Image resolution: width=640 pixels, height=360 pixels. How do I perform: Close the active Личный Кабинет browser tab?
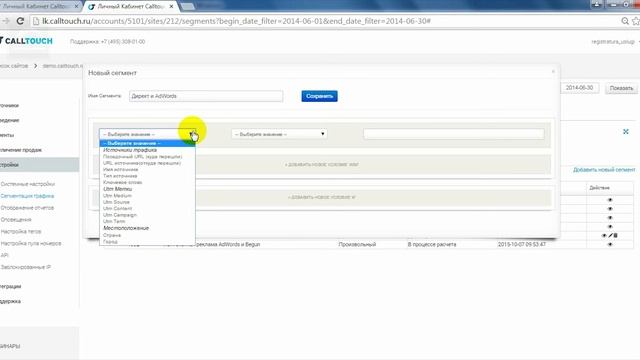(x=171, y=7)
